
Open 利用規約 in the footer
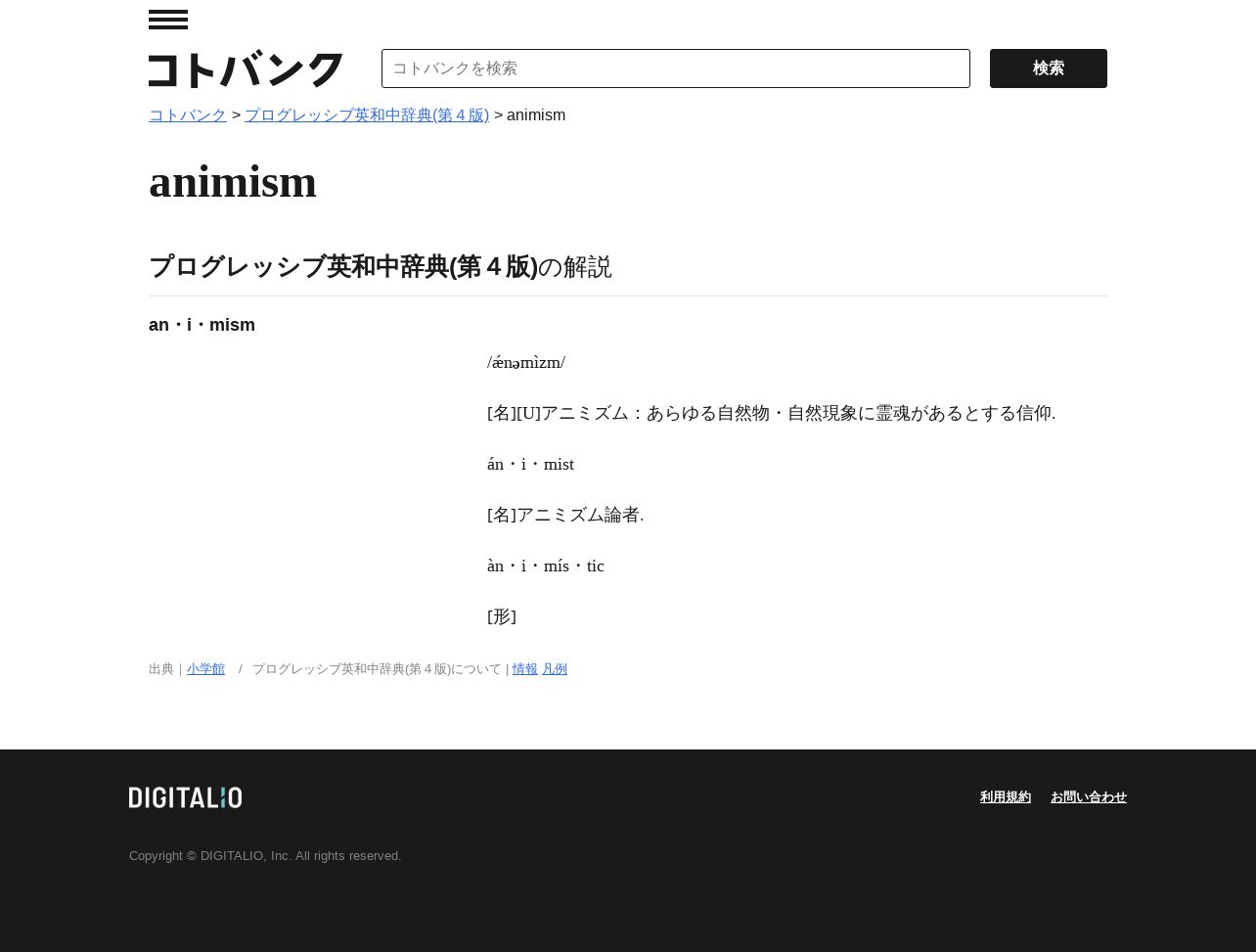tap(1006, 797)
